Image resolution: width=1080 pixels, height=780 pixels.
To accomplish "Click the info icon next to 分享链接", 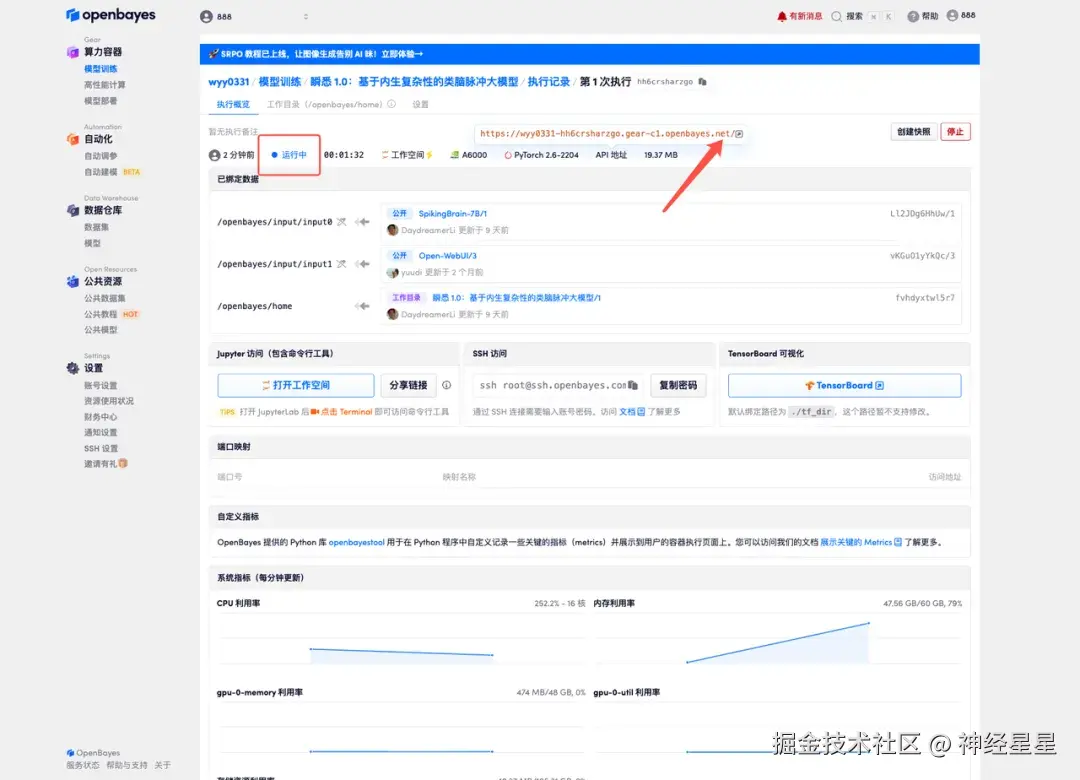I will (446, 385).
